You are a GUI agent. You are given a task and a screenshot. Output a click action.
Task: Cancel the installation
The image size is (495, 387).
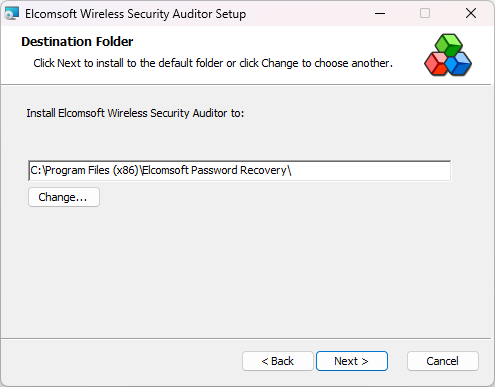tap(443, 361)
